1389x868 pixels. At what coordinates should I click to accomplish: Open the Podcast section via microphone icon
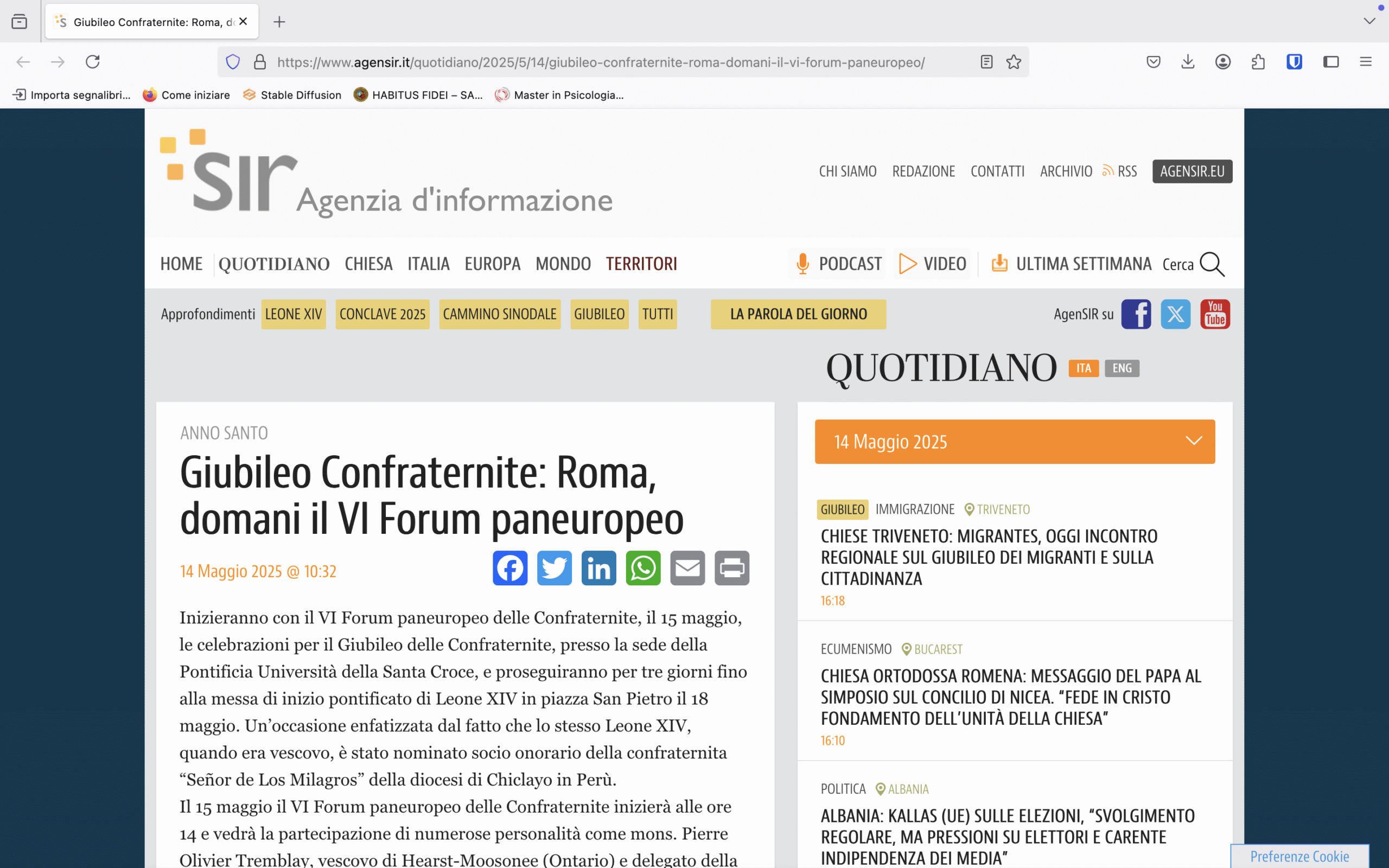tap(802, 264)
